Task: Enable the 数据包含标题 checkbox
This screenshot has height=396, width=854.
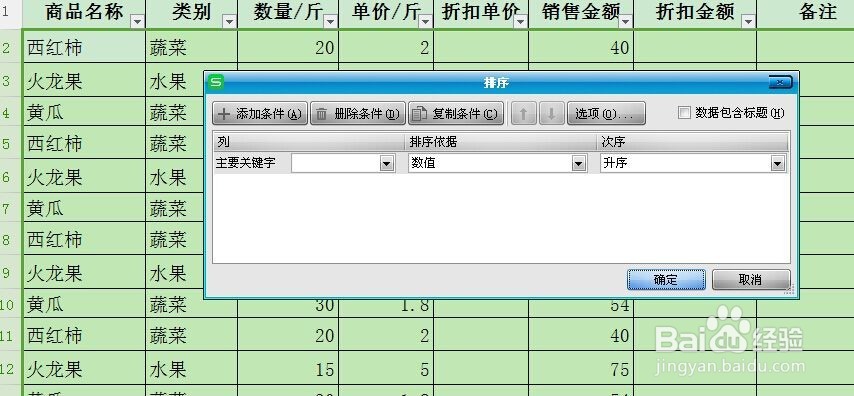Action: pyautogui.click(x=684, y=113)
